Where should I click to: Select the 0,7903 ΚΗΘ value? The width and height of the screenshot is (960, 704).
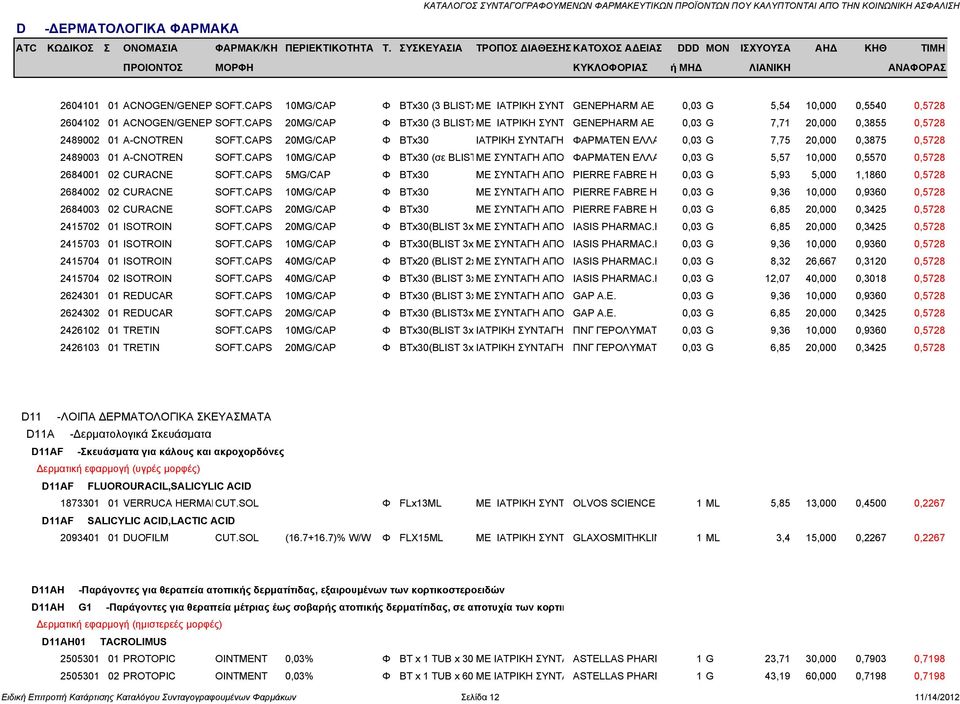click(871, 659)
